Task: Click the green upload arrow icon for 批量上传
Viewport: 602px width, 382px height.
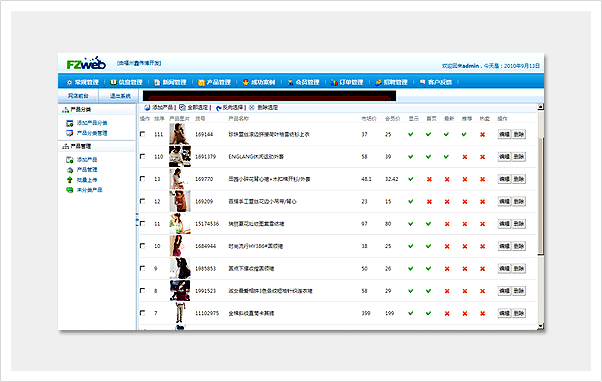Action: [69, 180]
